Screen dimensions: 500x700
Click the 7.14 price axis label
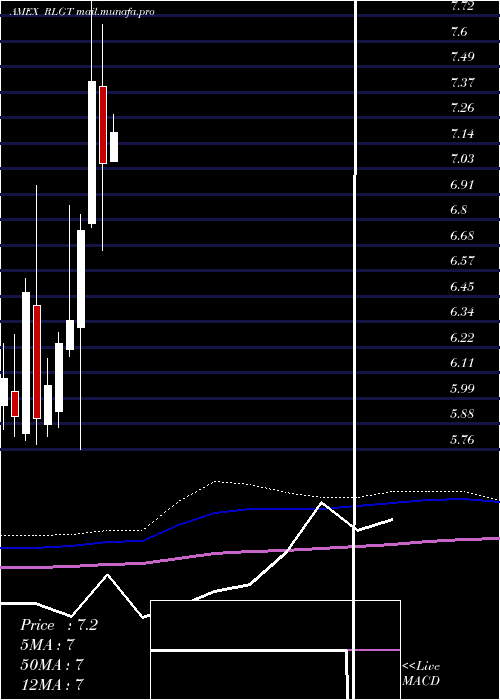[462, 133]
